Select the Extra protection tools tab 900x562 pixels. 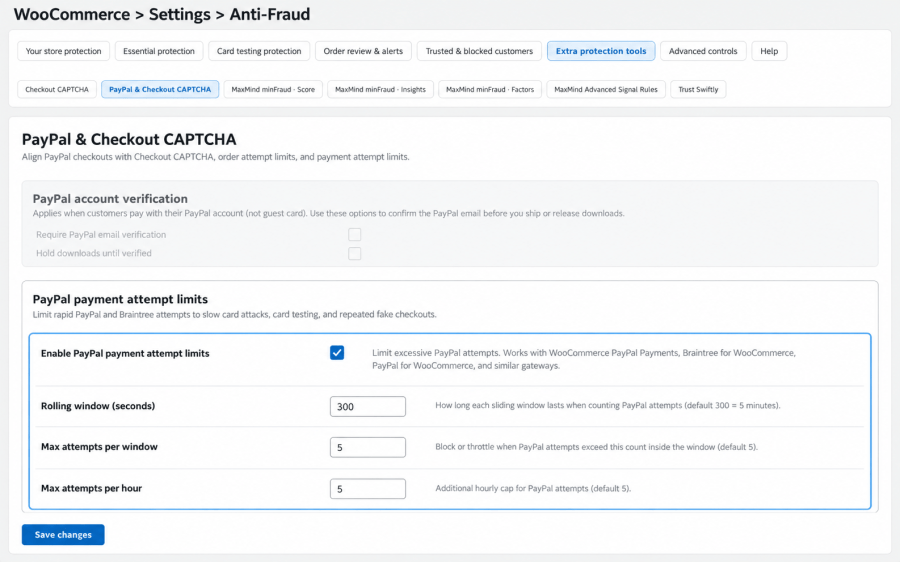point(601,51)
